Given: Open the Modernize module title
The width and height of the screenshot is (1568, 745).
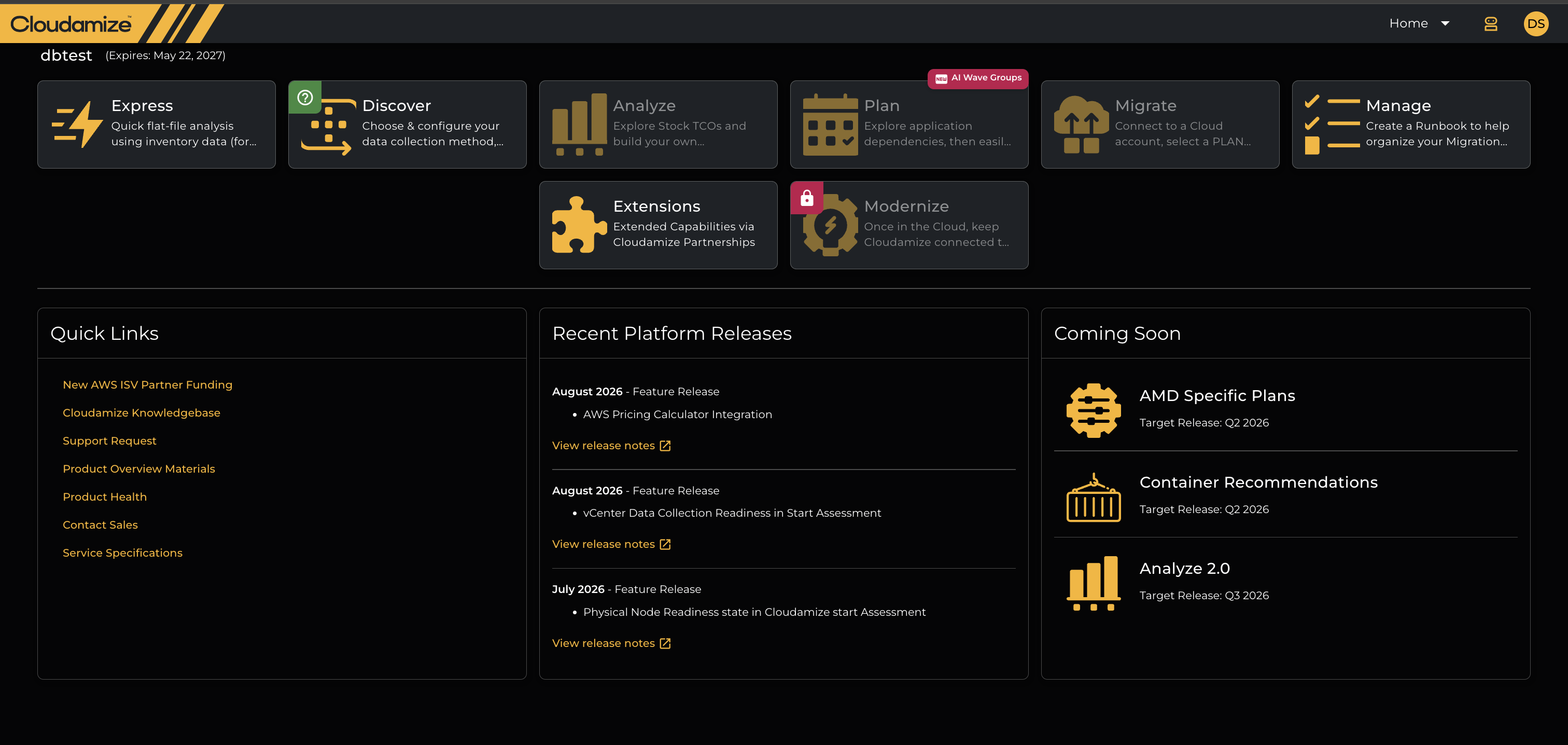Looking at the screenshot, I should [x=906, y=206].
